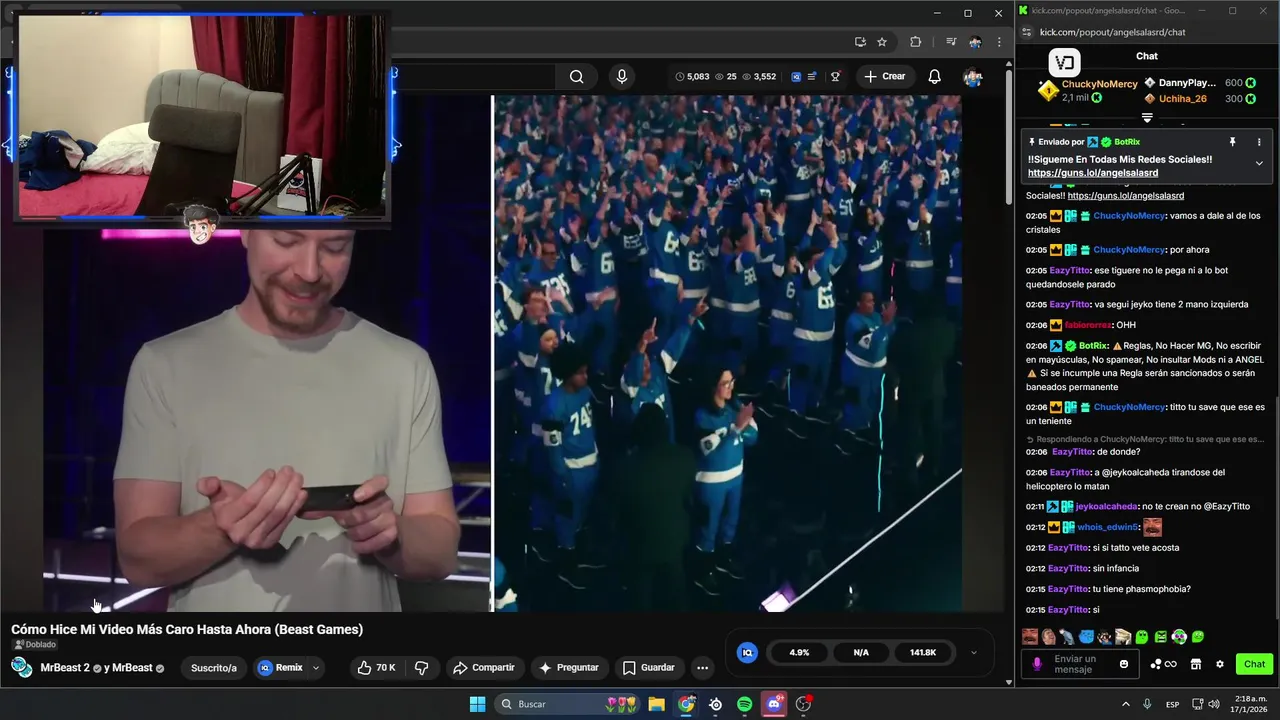Image resolution: width=1280 pixels, height=720 pixels.
Task: Open Kick chat shop icon
Action: coord(1195,664)
